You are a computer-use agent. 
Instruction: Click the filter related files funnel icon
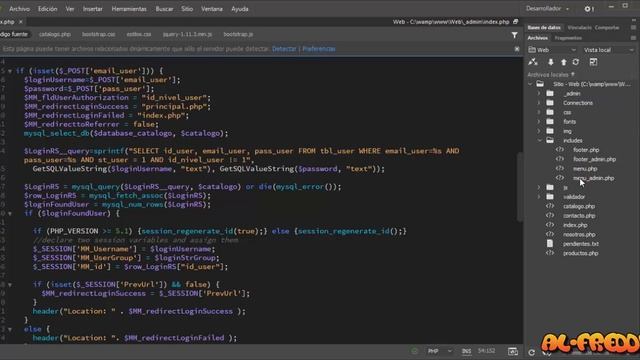514,35
